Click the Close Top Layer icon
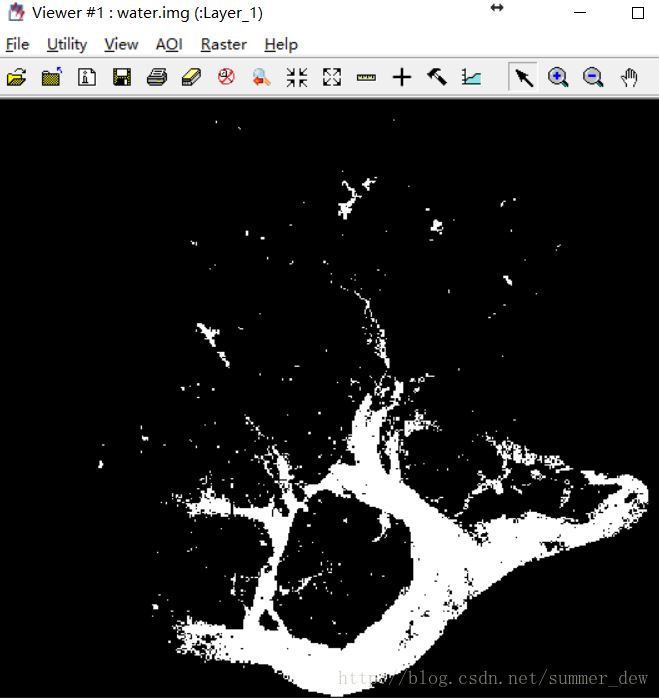The image size is (659, 698). [x=52, y=77]
